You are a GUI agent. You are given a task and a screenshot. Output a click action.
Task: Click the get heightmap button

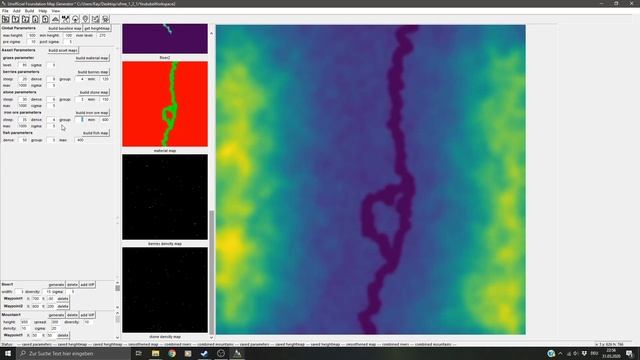97,28
